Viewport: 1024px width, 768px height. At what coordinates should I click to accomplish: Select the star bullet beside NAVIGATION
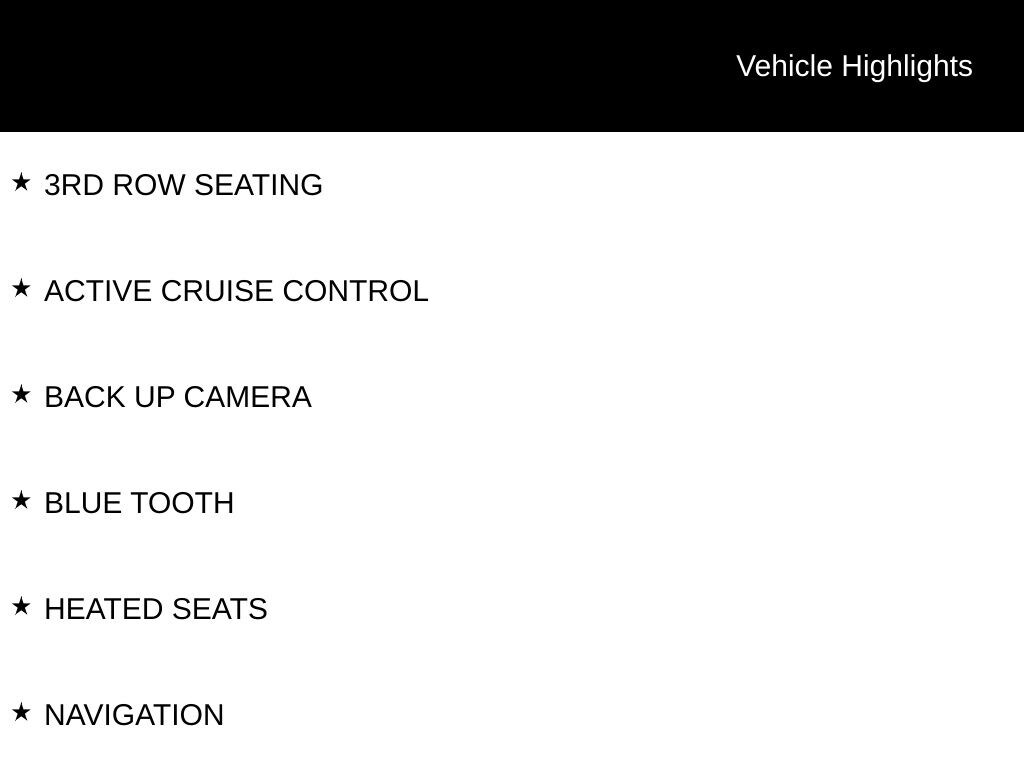click(21, 712)
